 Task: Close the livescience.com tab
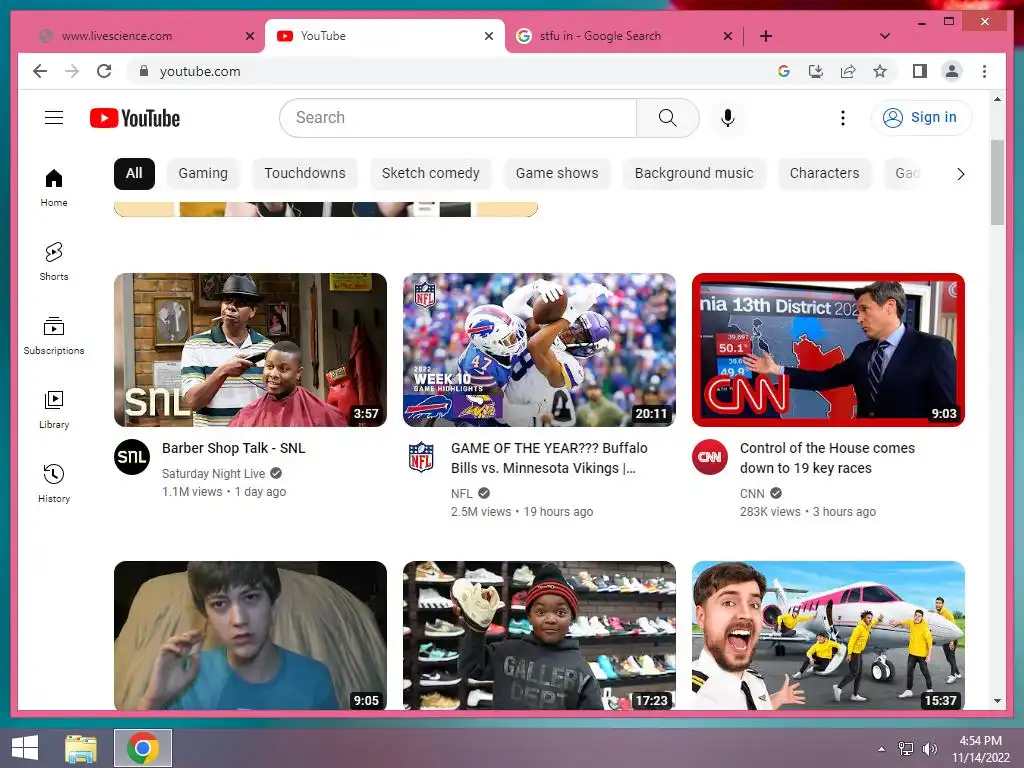point(249,36)
